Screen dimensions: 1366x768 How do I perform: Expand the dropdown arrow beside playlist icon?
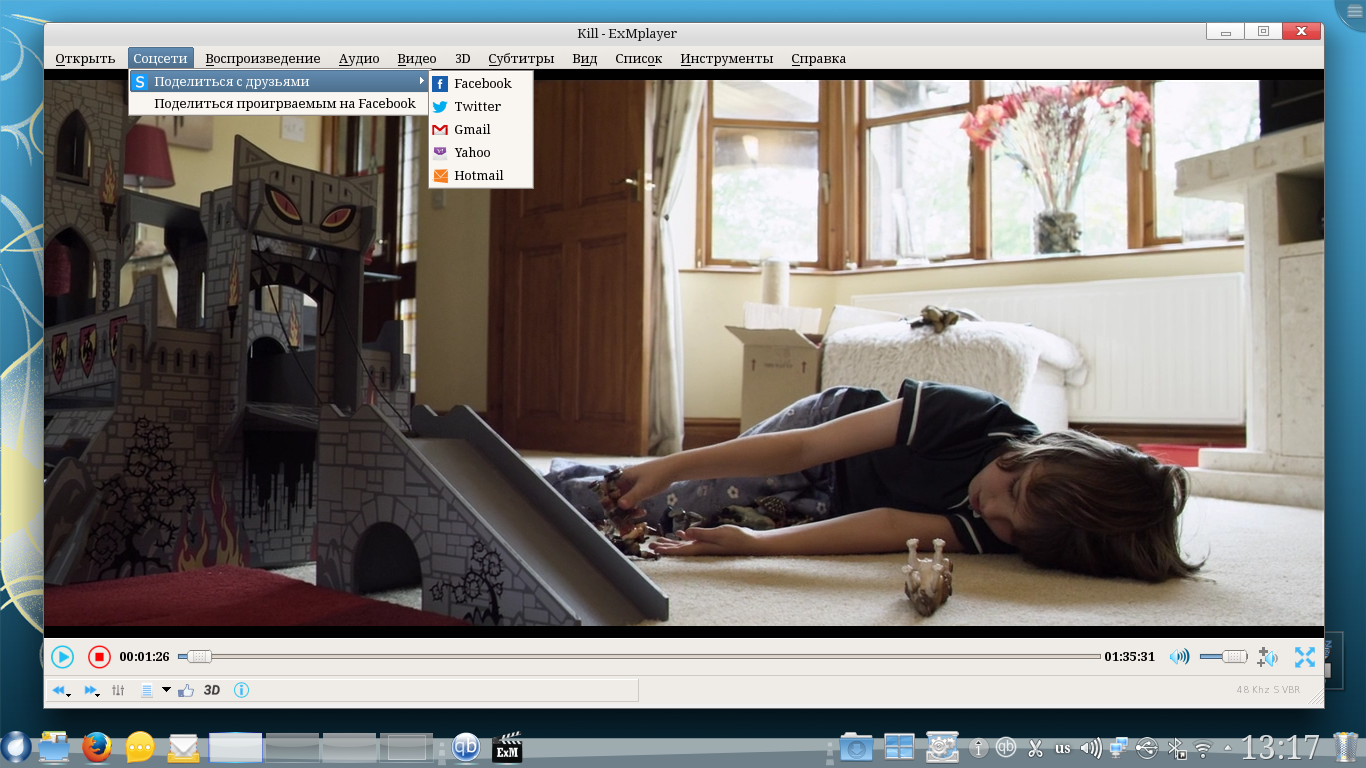coord(166,690)
